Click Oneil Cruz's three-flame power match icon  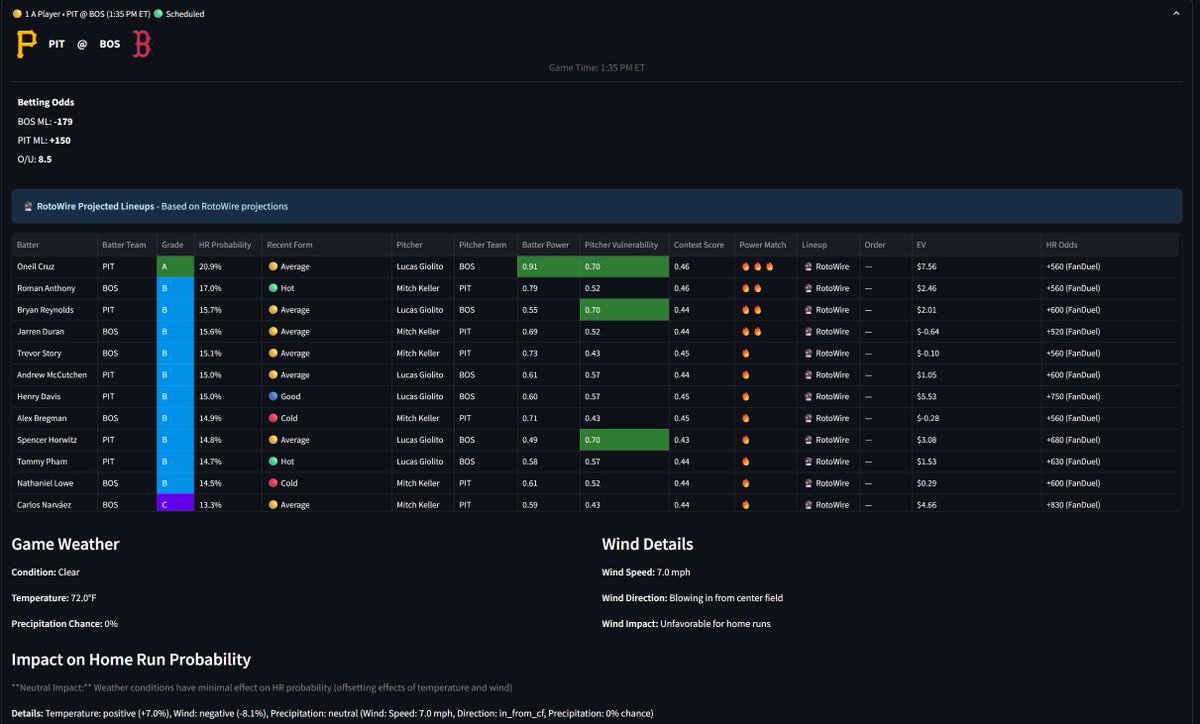coord(757,267)
